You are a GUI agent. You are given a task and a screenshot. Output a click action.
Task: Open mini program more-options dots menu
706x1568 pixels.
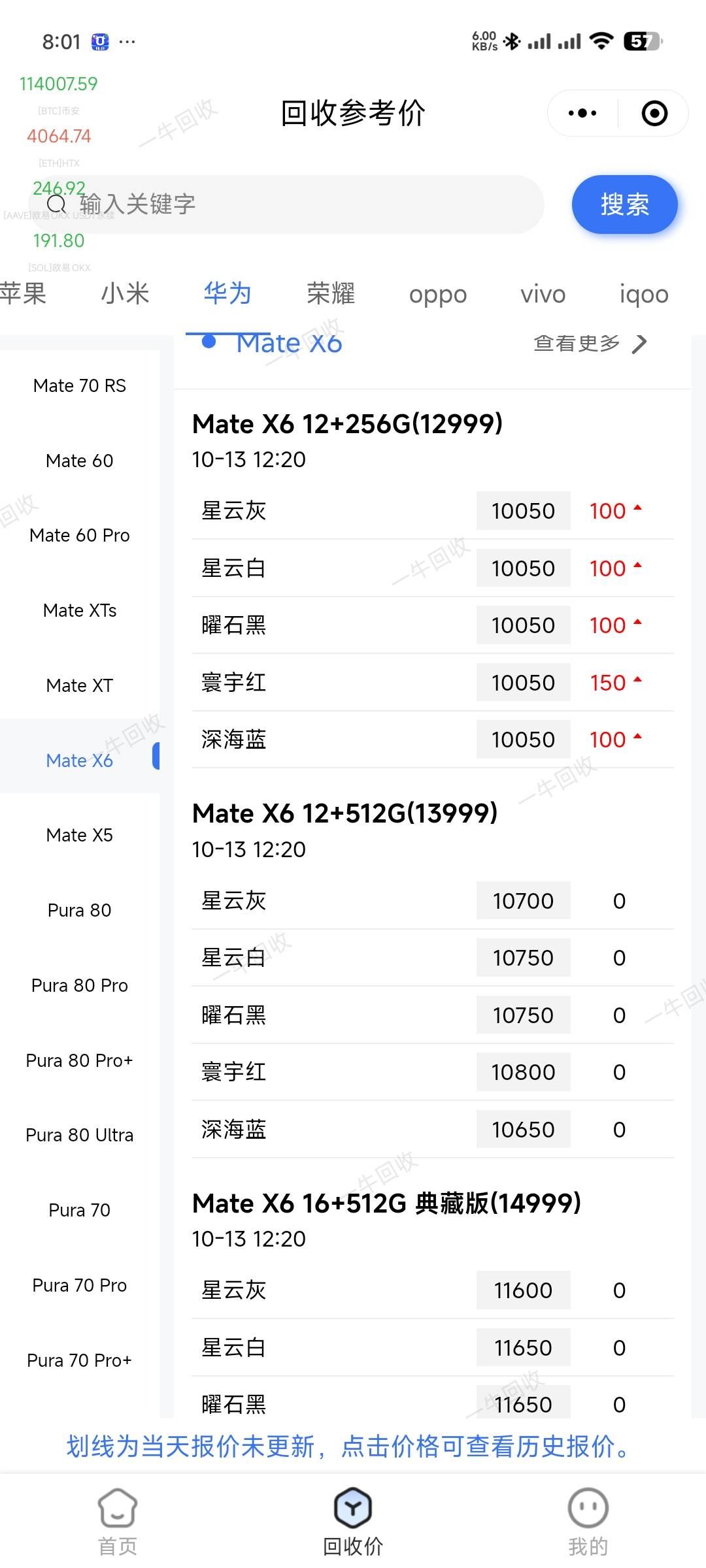582,113
